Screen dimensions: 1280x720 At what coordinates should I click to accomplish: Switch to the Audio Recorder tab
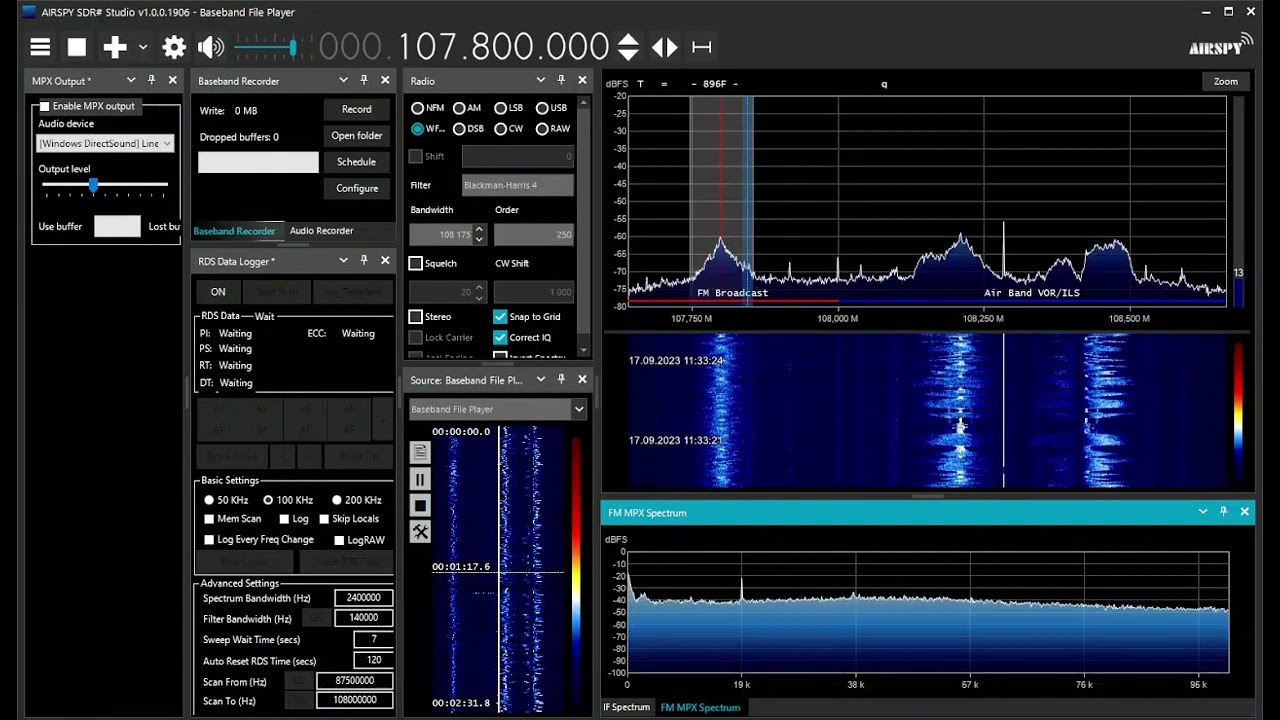(x=321, y=231)
